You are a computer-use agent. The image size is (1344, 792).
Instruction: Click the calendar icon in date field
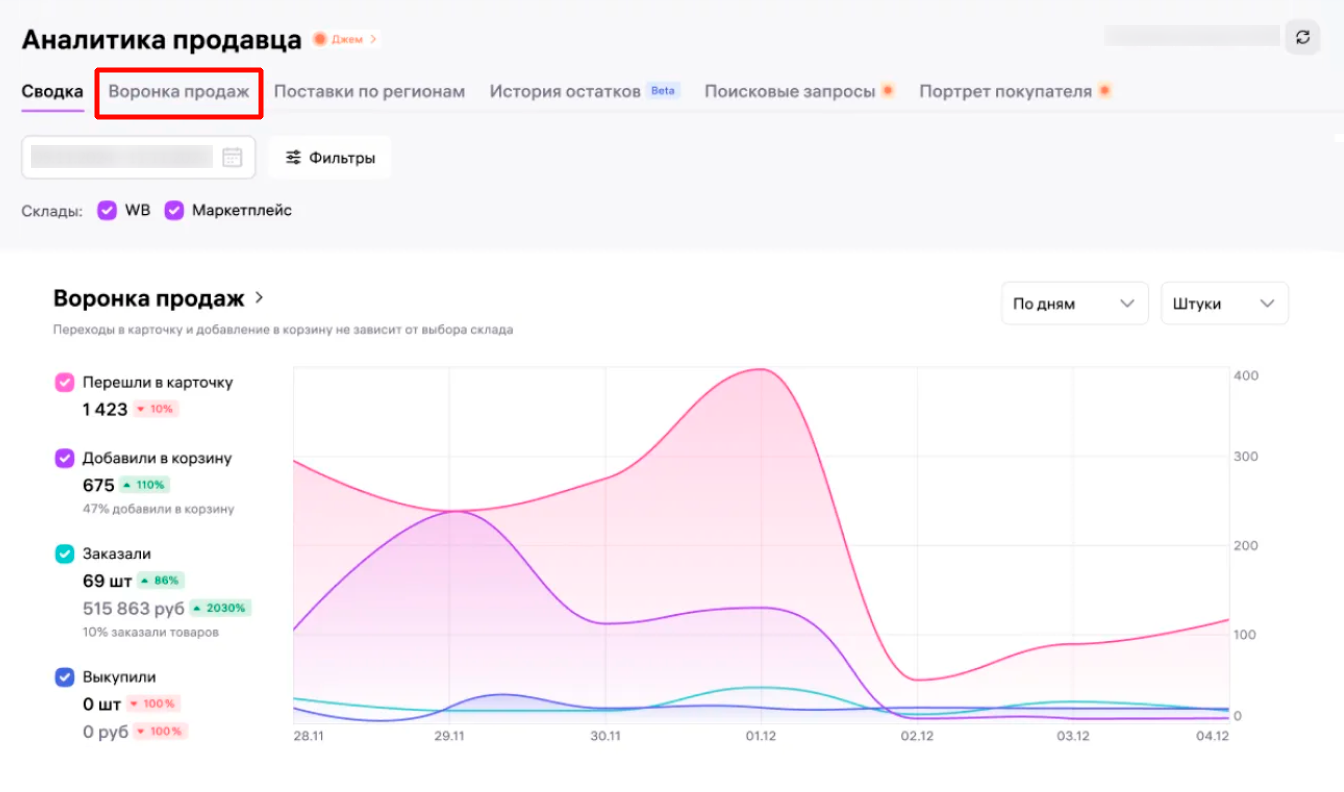[x=232, y=157]
